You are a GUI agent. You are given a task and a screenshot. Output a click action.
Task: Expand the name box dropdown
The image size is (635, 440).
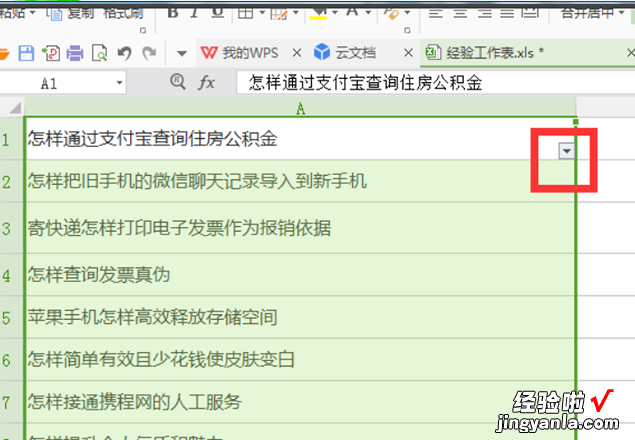pyautogui.click(x=119, y=83)
